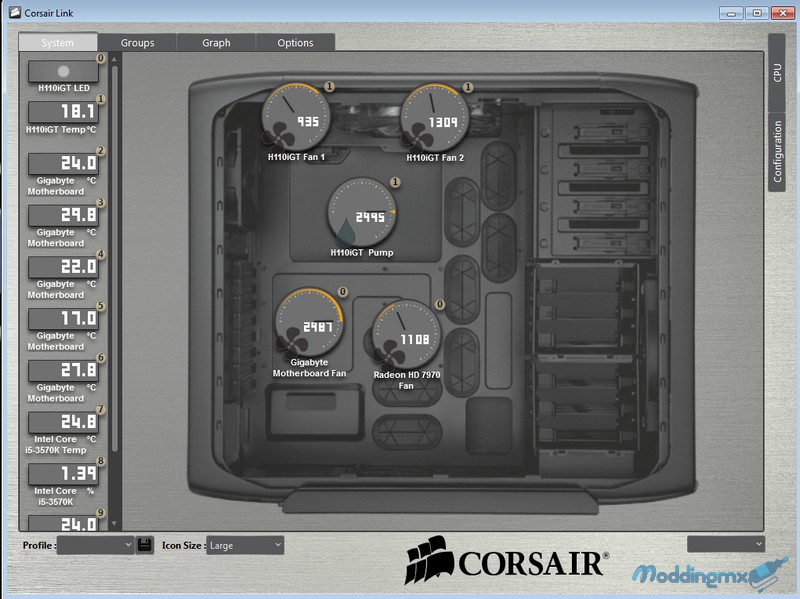800x599 pixels.
Task: Switch to the System tab
Action: (x=58, y=42)
